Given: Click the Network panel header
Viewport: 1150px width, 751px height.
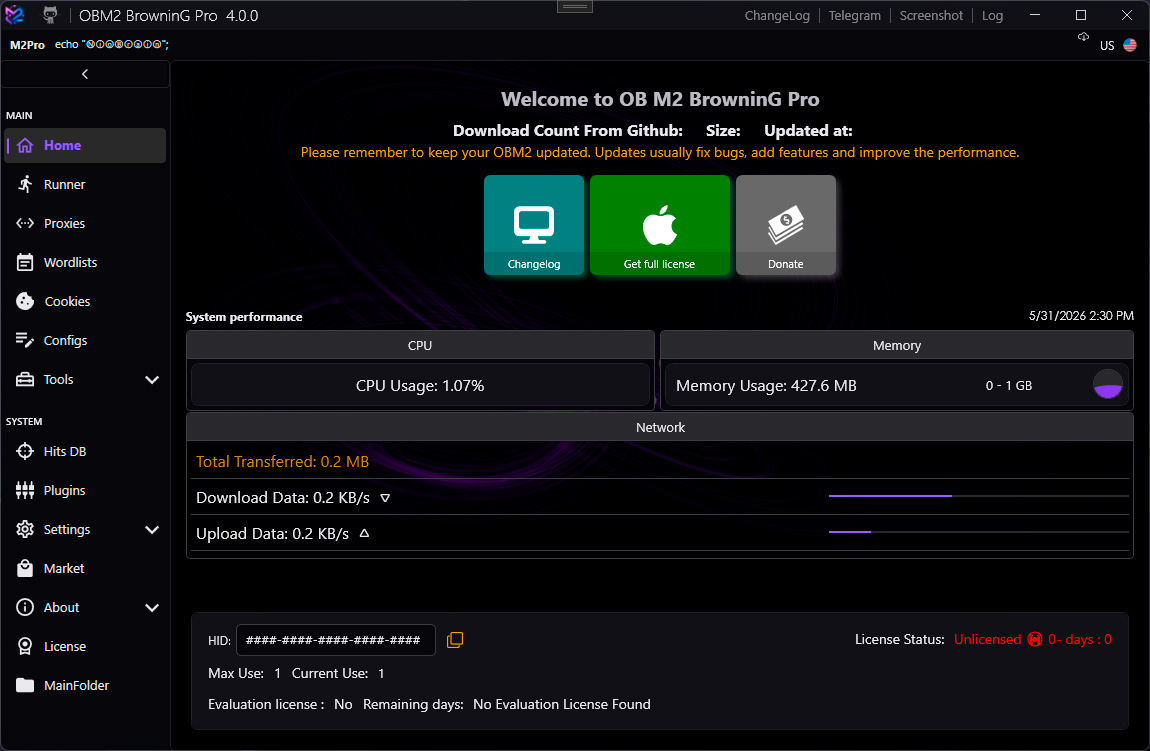Looking at the screenshot, I should (660, 428).
